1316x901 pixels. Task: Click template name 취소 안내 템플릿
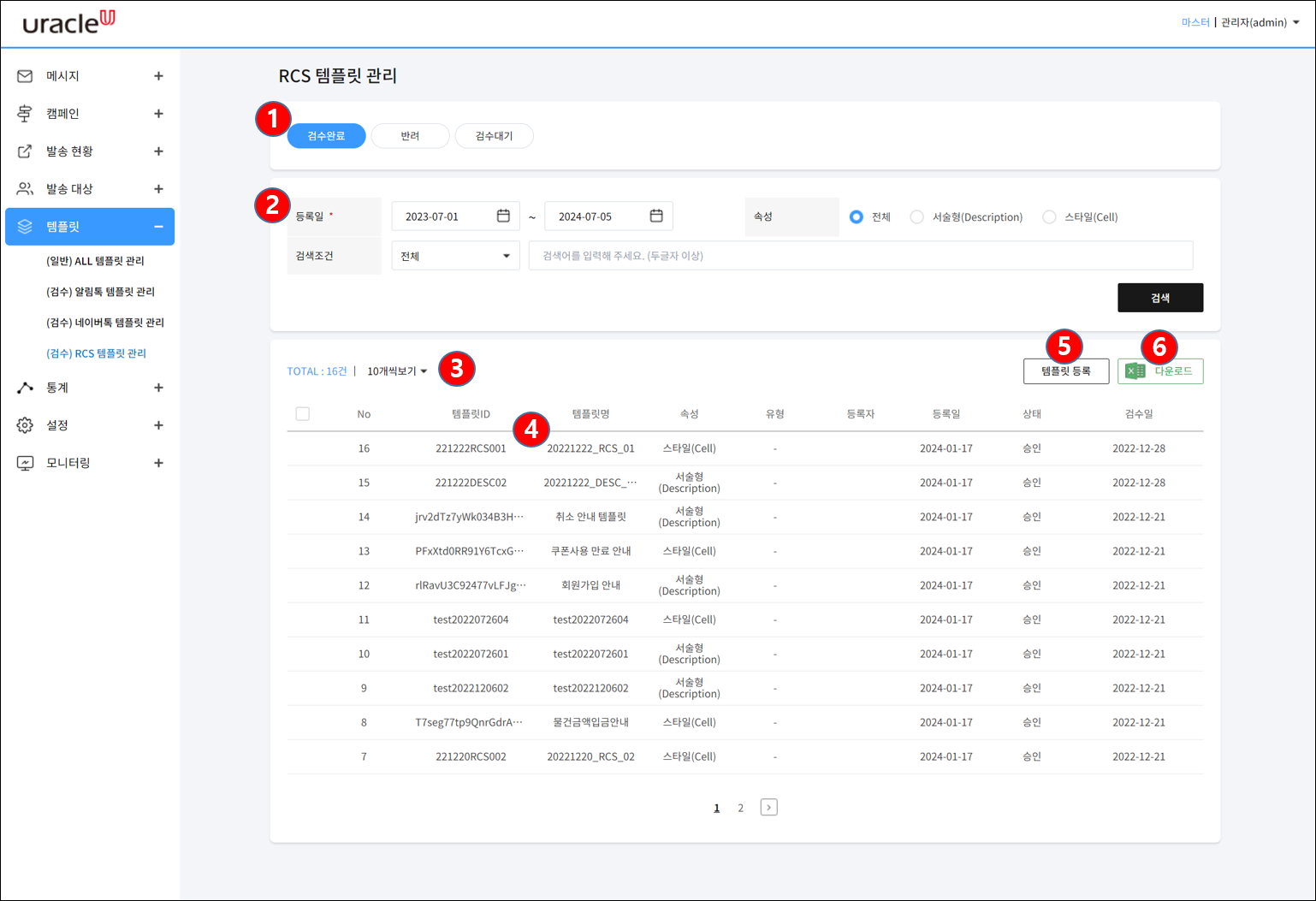click(590, 517)
